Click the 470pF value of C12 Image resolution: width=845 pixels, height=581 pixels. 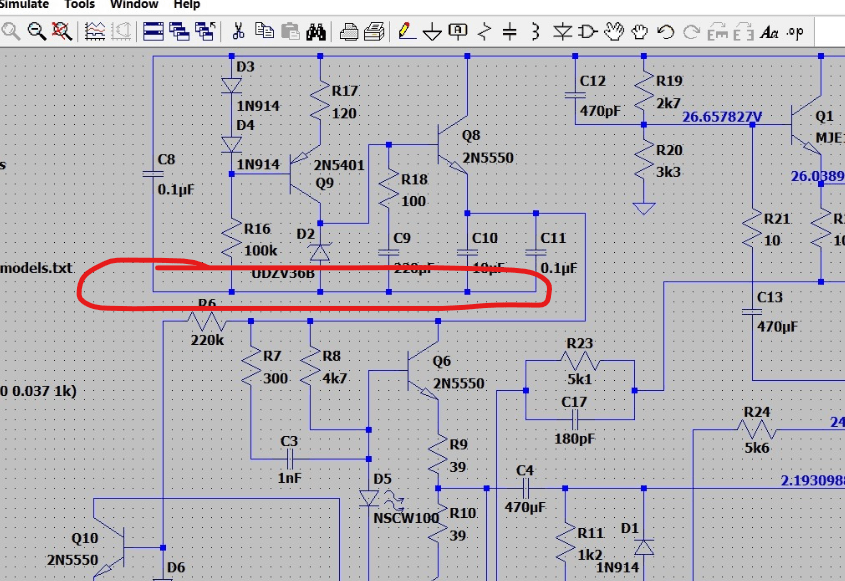pyautogui.click(x=600, y=110)
